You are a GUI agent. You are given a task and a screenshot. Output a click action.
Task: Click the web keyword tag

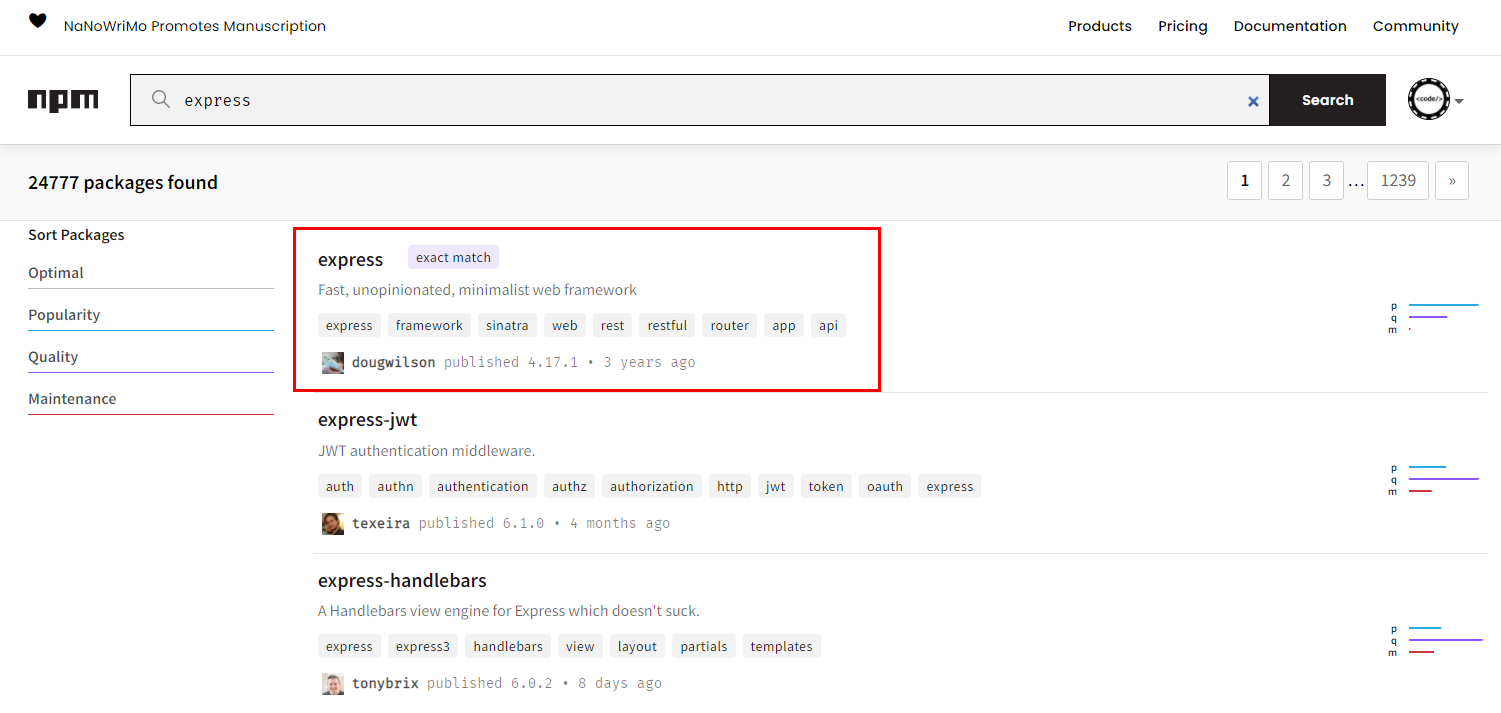pos(565,325)
